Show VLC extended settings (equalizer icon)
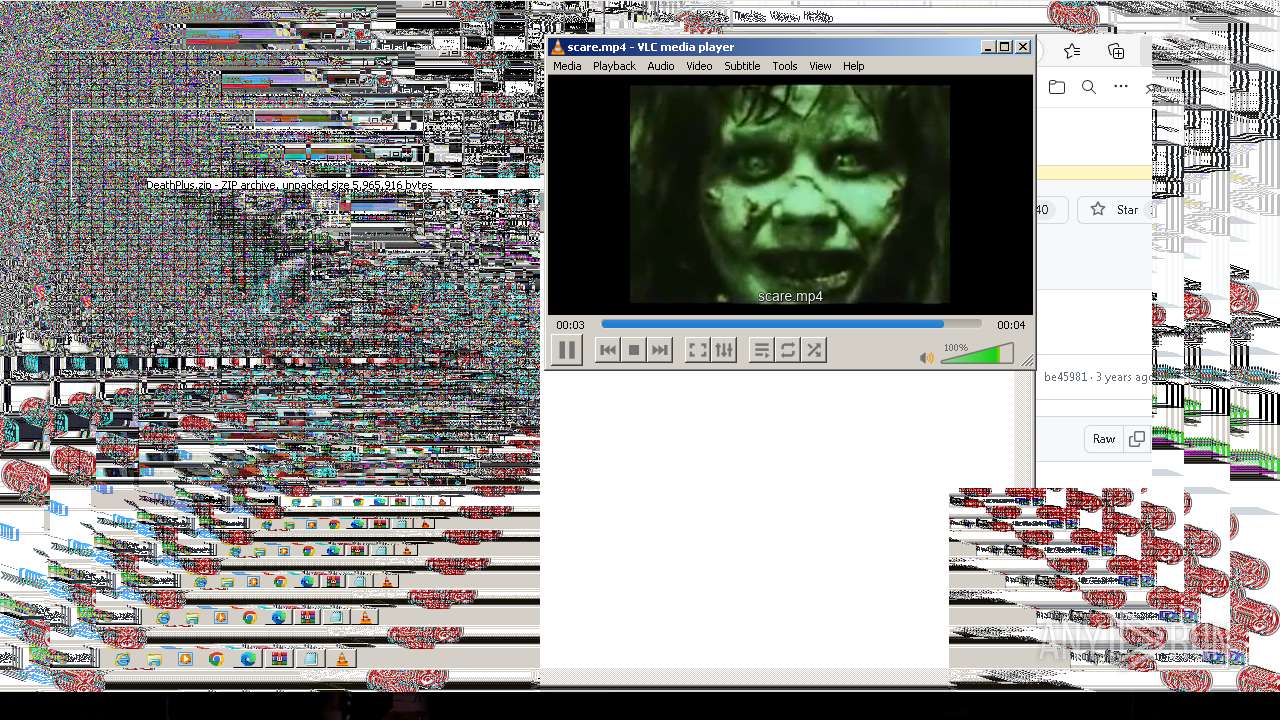Viewport: 1280px width, 720px height. pyautogui.click(x=724, y=350)
